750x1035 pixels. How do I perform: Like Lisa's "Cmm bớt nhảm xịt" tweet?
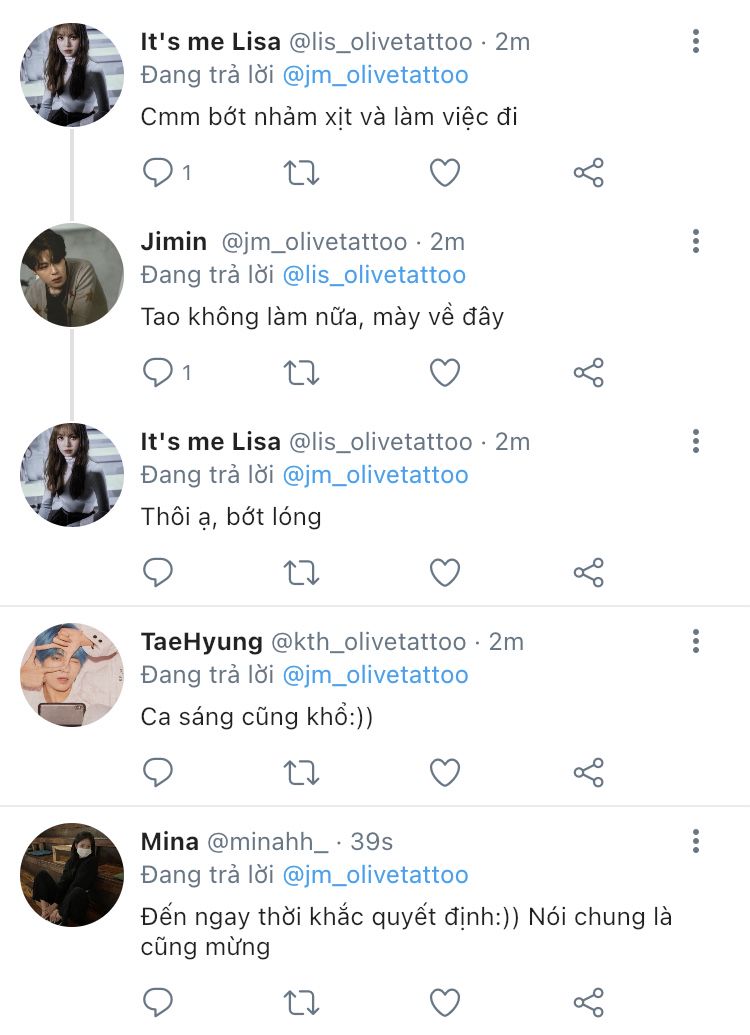point(445,173)
